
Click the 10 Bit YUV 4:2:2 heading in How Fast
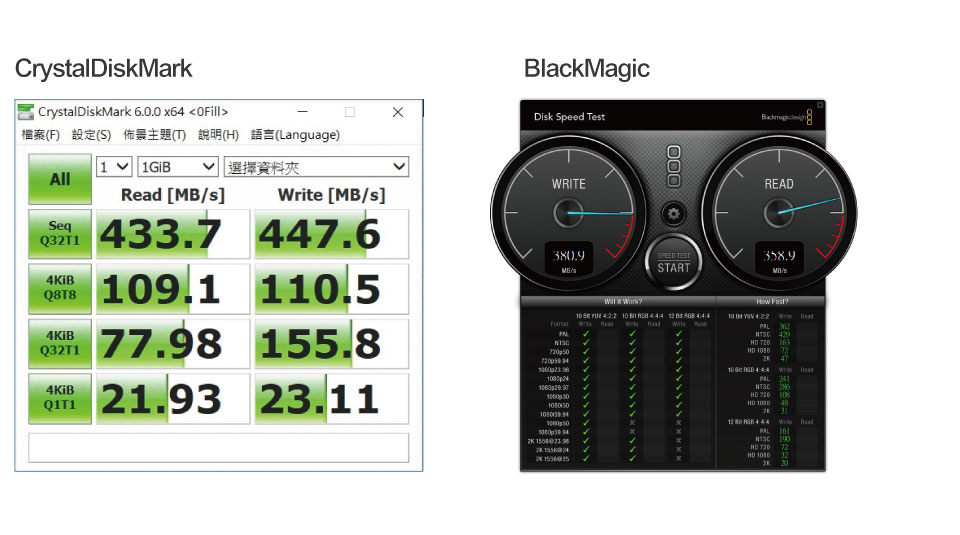point(748,316)
